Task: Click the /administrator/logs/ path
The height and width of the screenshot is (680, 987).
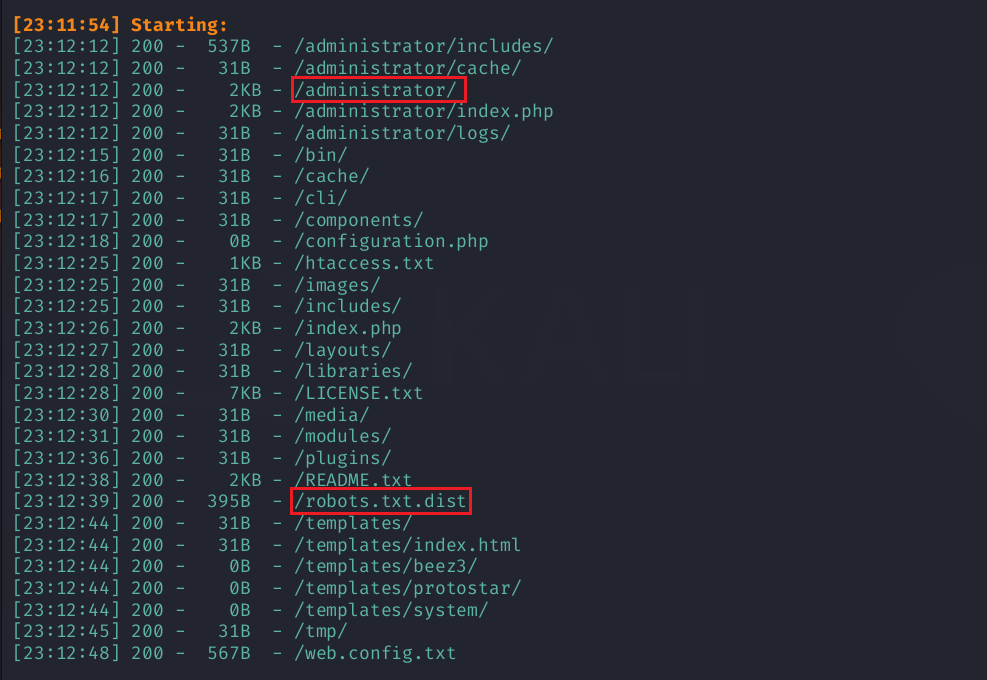Action: click(x=402, y=133)
